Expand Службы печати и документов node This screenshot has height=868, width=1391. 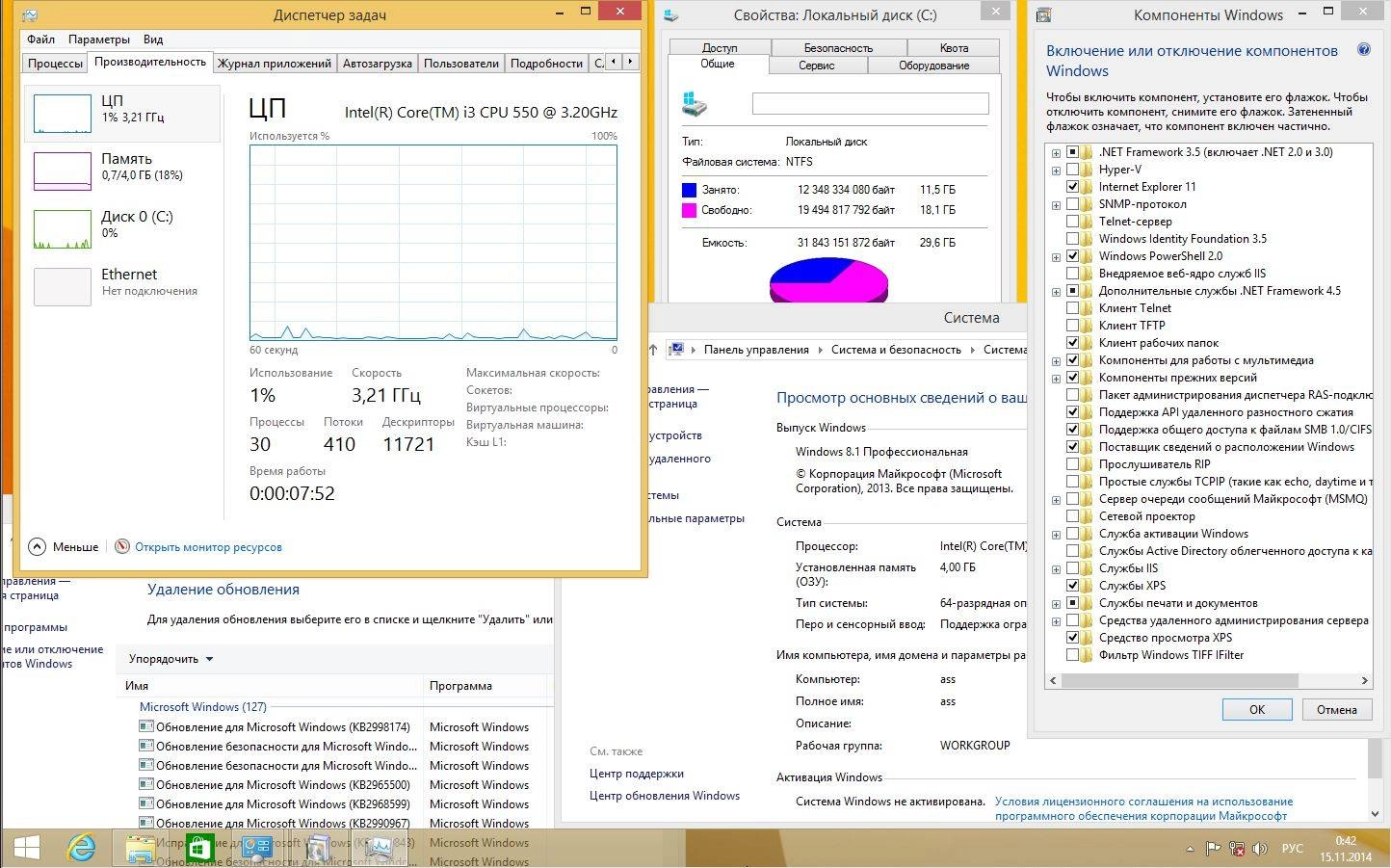1057,603
